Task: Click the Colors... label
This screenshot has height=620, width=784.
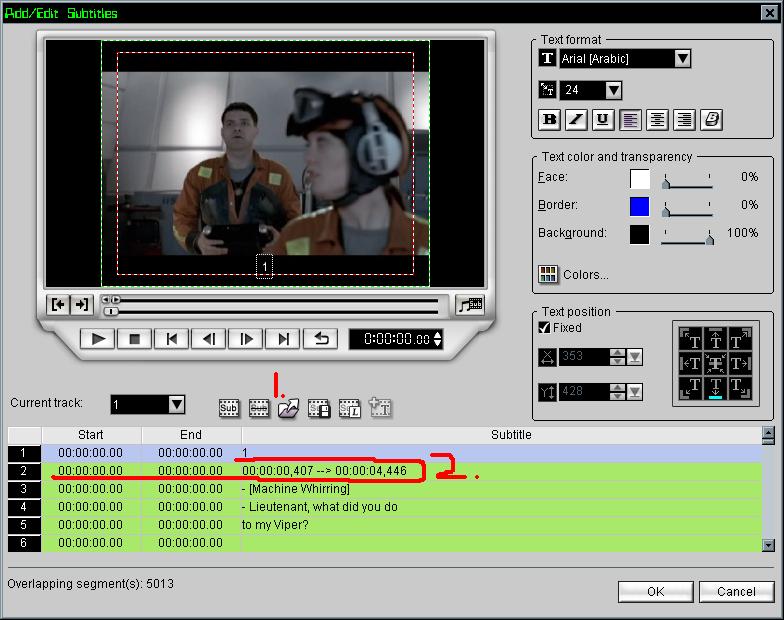Action: point(586,274)
